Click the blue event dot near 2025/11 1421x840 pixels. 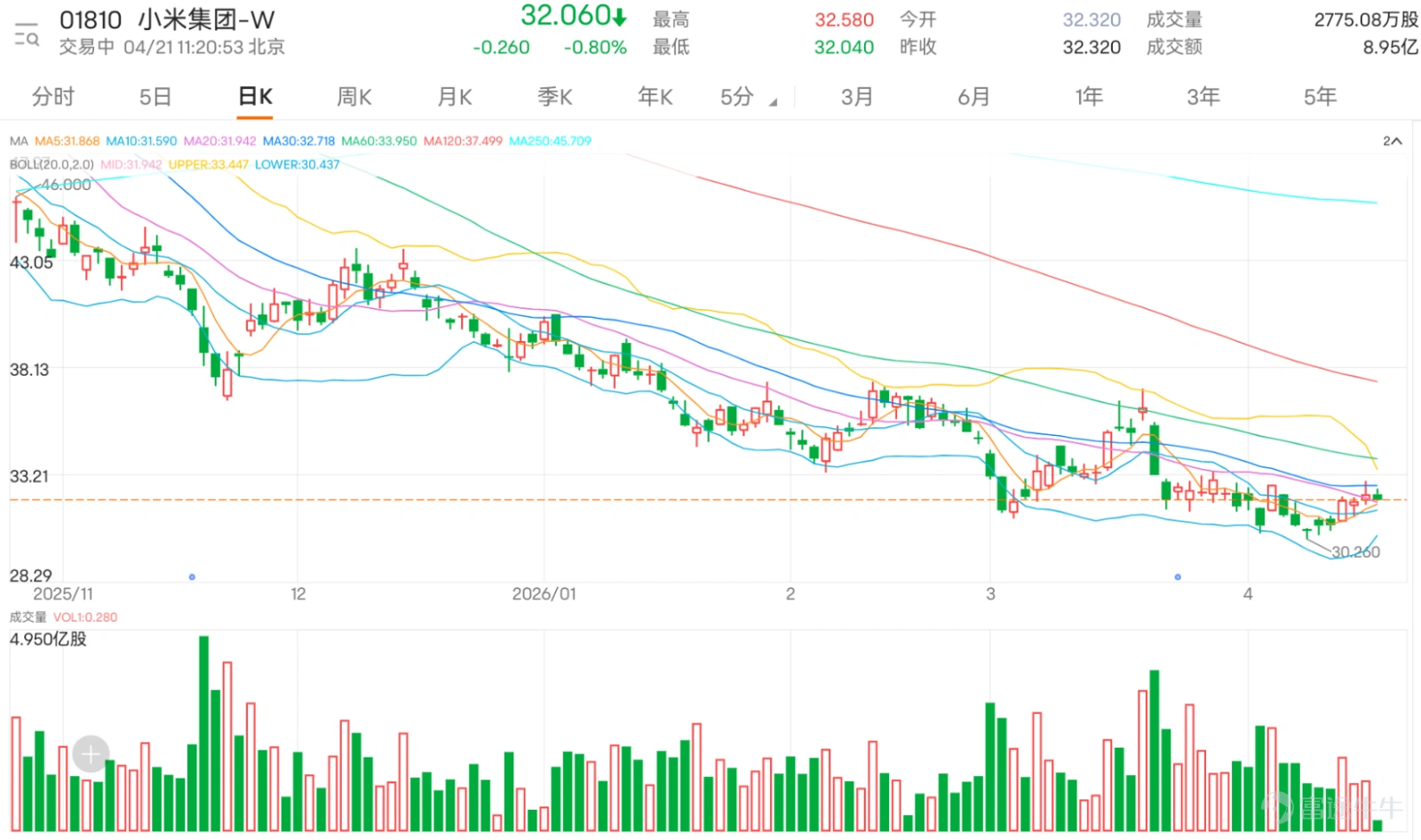click(x=192, y=577)
